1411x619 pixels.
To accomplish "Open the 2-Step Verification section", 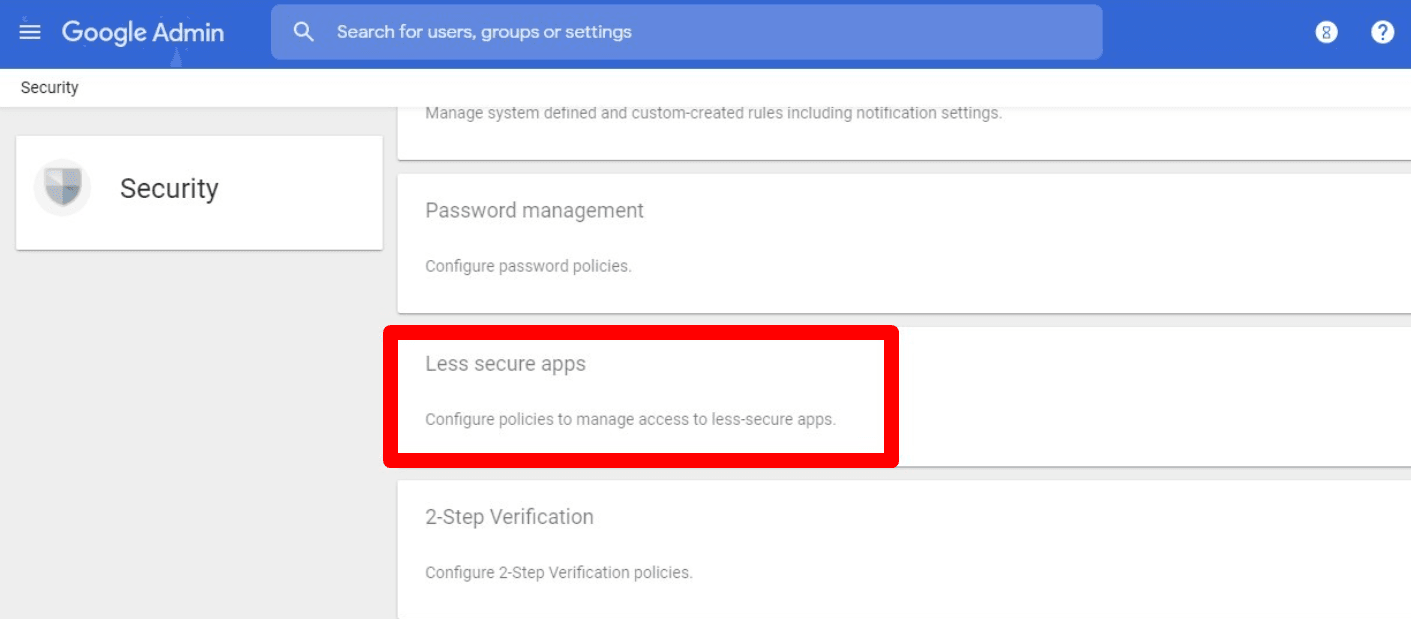I will pos(509,516).
